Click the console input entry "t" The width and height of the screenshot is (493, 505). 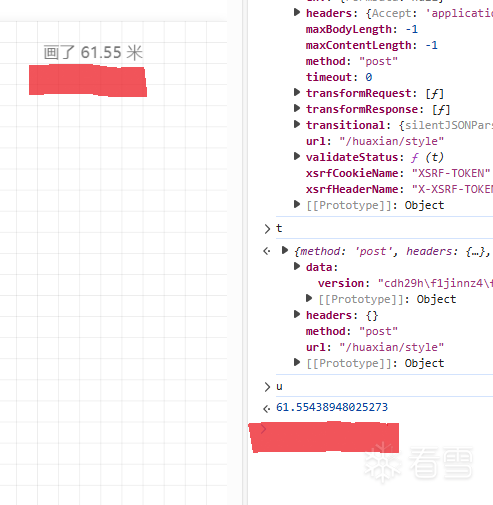coord(279,229)
